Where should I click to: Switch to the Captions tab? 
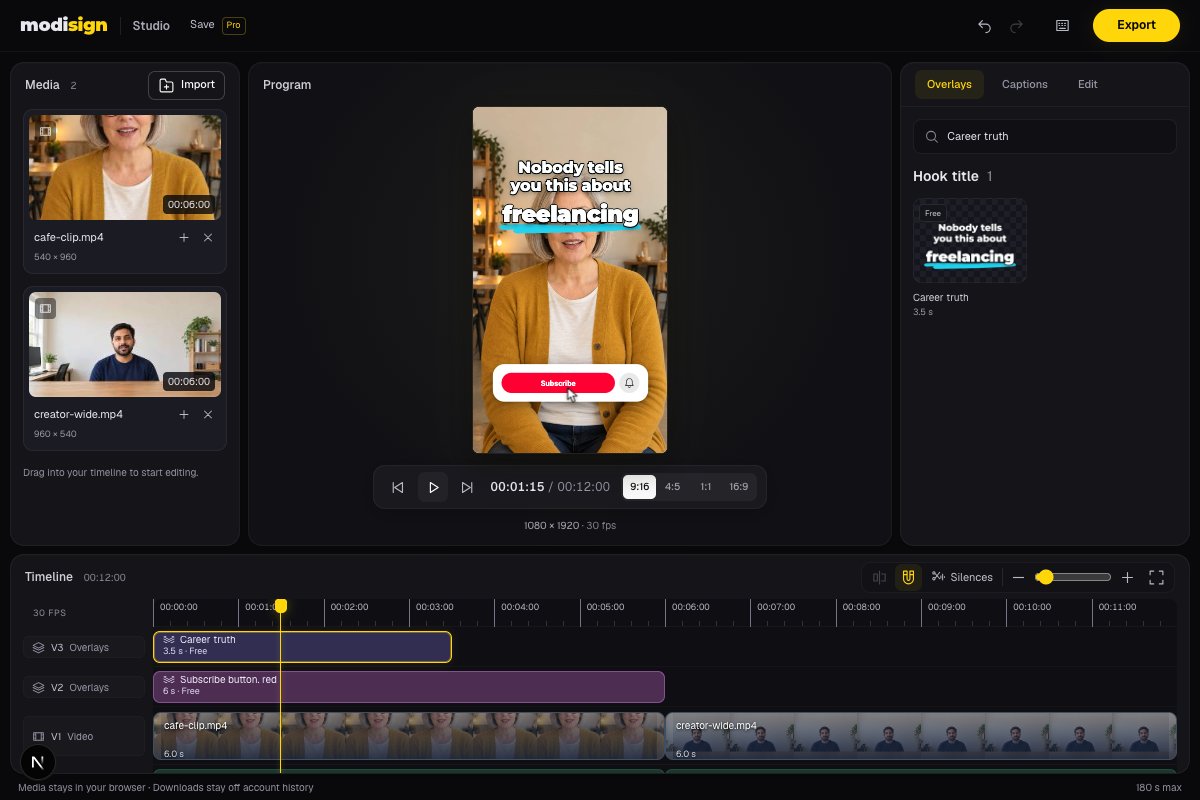1025,85
